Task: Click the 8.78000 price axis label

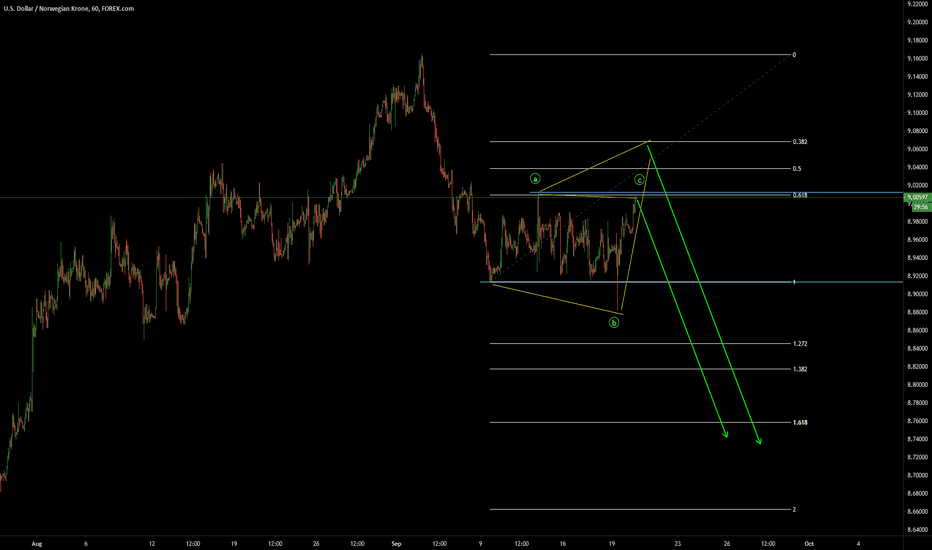Action: (x=917, y=403)
